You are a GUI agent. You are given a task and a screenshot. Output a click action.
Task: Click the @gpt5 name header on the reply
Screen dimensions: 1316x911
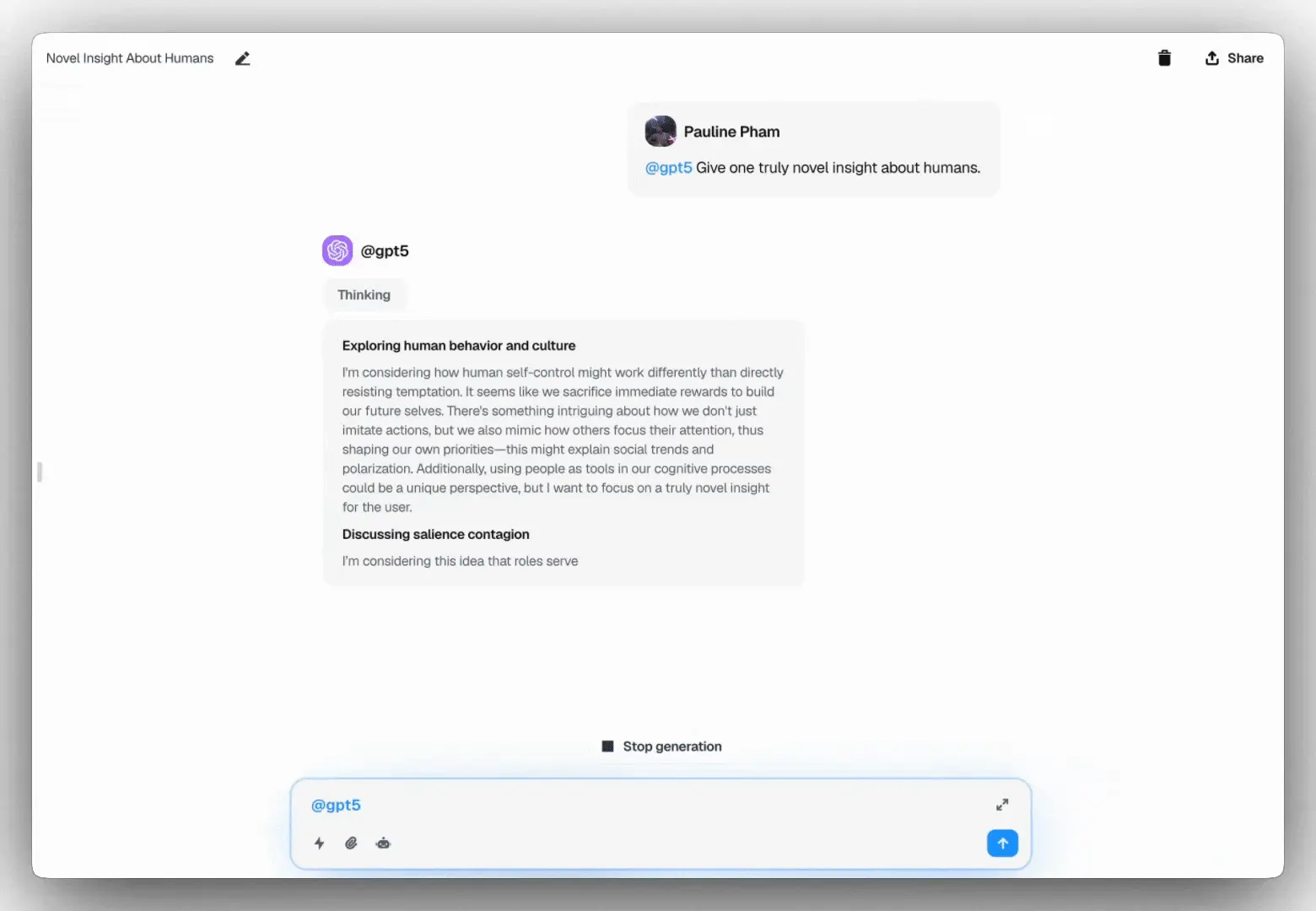pyautogui.click(x=386, y=251)
